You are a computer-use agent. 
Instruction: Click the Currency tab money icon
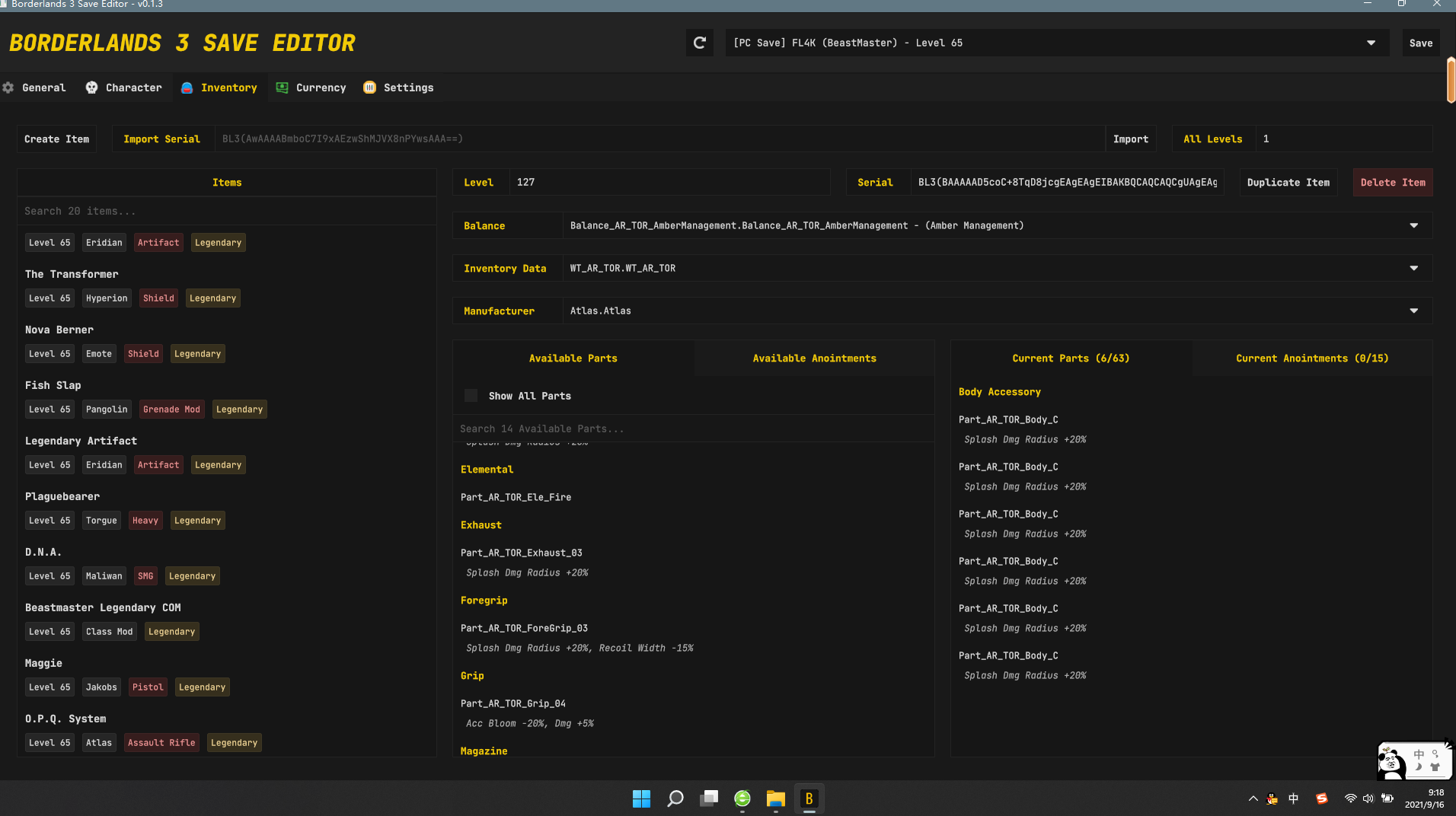point(282,88)
